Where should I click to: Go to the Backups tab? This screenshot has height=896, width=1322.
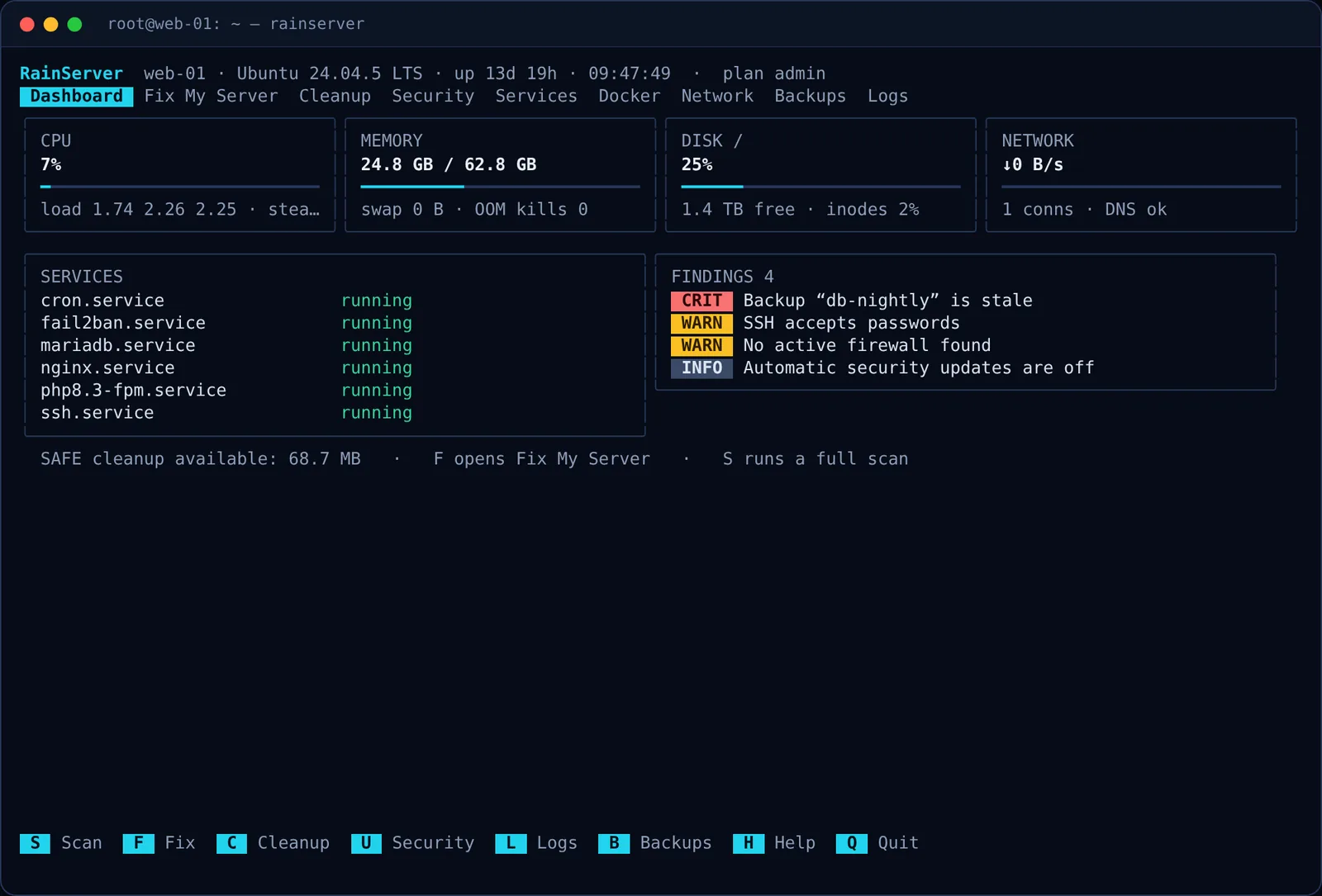coord(811,97)
